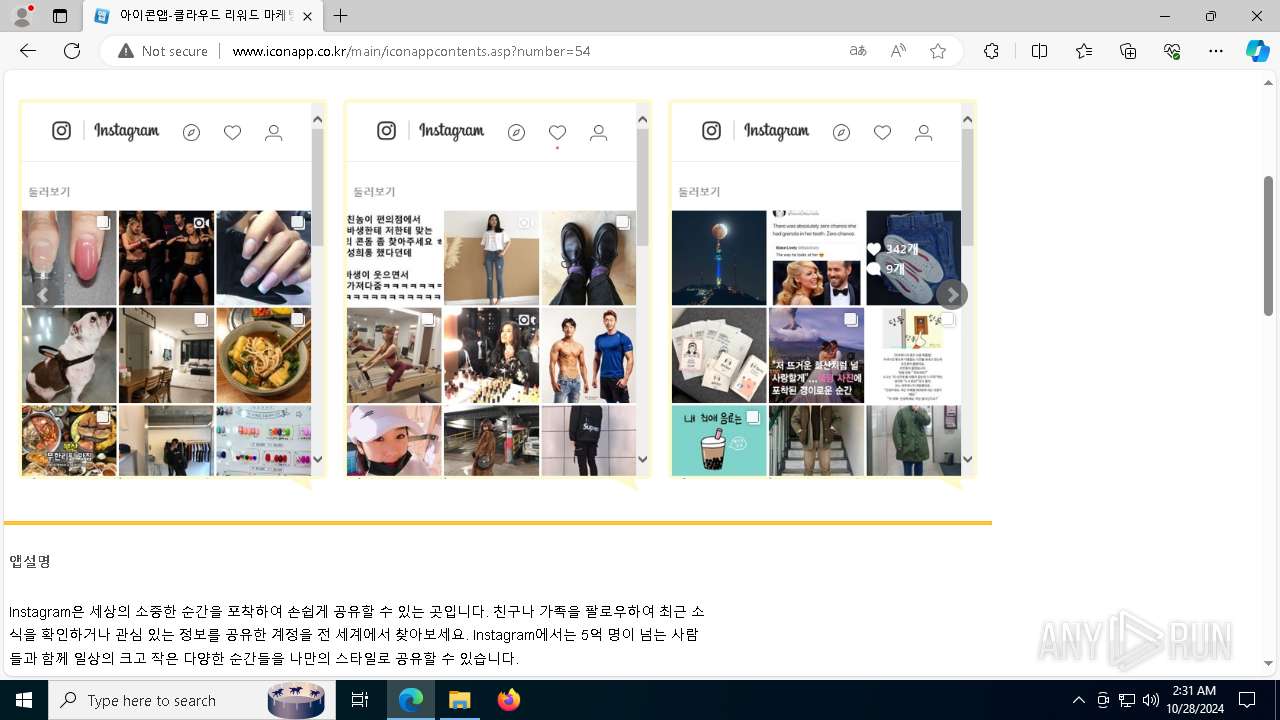This screenshot has height=720, width=1280.
Task: Click the up arrow of first screenshot scrollbar
Action: coord(318,119)
